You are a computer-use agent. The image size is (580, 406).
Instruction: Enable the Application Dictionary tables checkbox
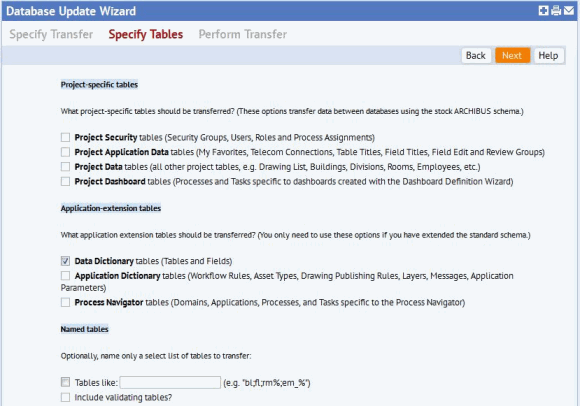(x=65, y=276)
